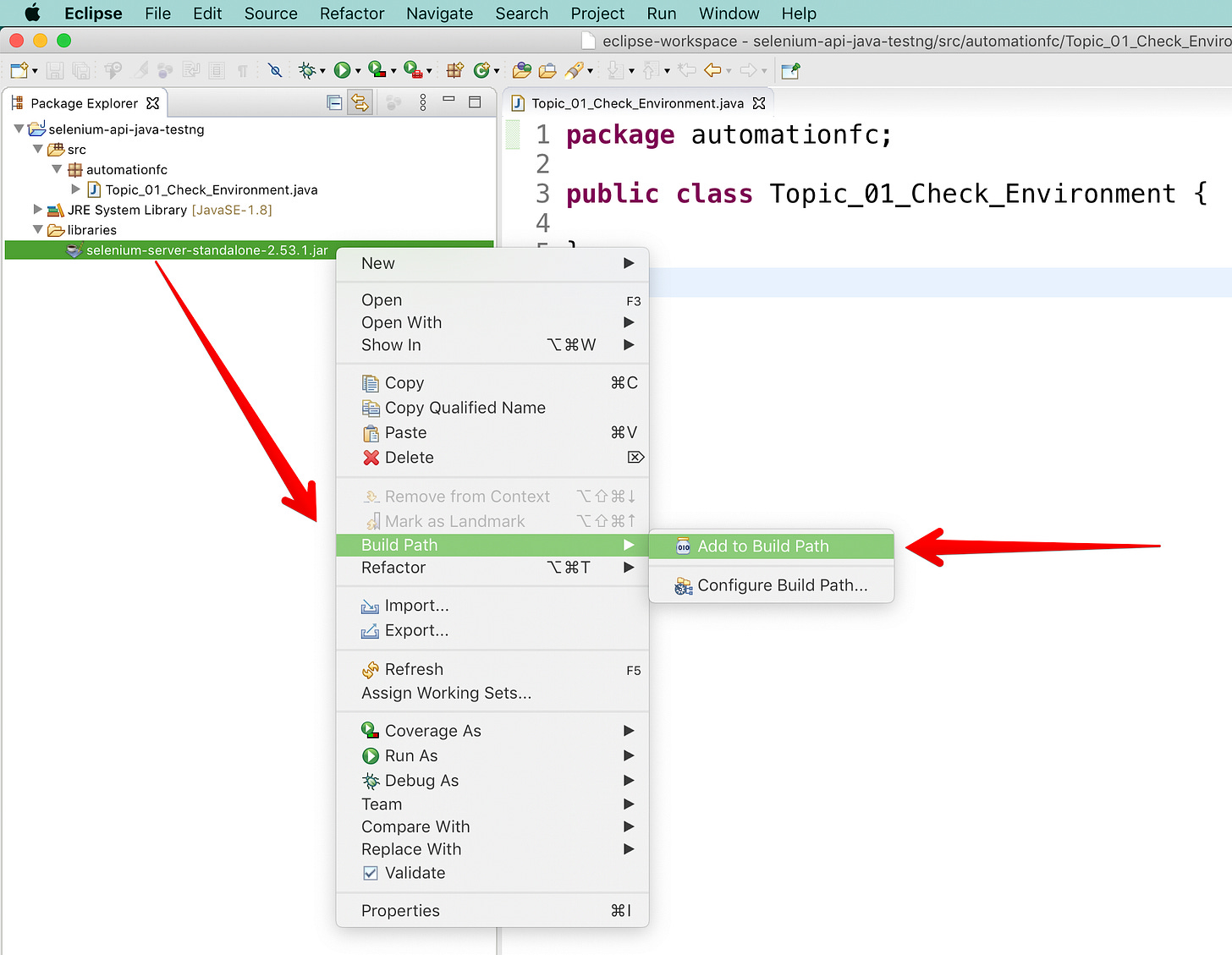The image size is (1232, 955).
Task: Click the Search flashlight toolbar icon
Action: point(574,71)
